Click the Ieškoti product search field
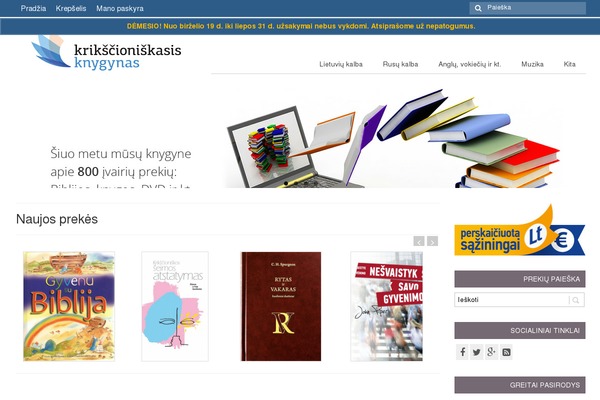Image resolution: width=600 pixels, height=400 pixels. click(512, 300)
